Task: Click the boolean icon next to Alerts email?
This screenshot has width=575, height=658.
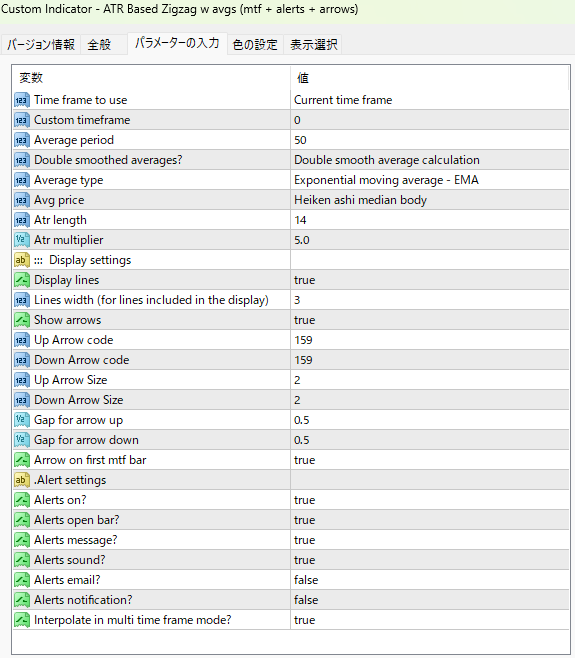Action: [22, 580]
